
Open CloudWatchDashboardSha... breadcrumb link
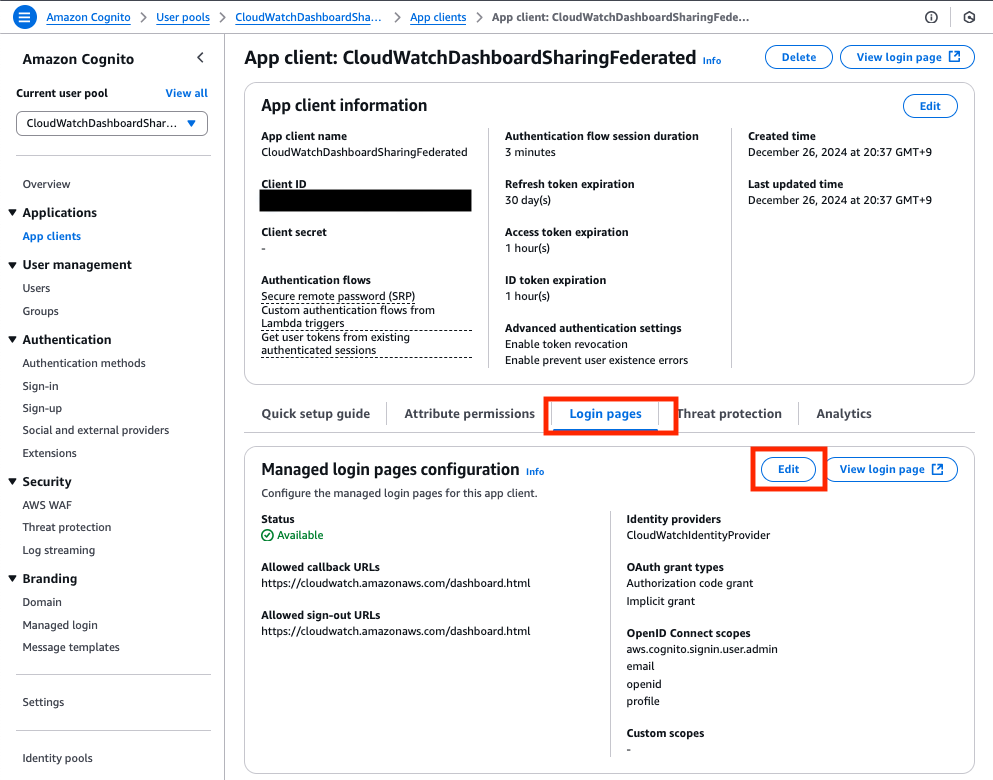tap(308, 17)
